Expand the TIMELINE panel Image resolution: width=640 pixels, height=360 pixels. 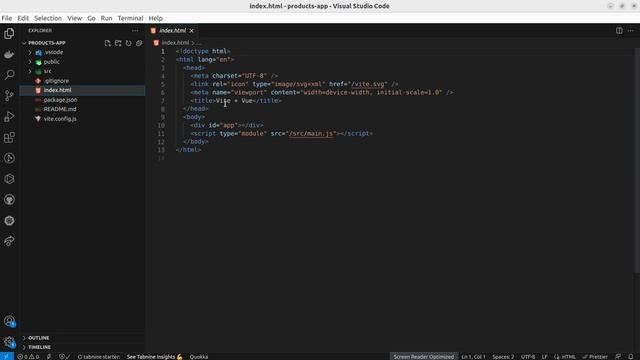pyautogui.click(x=39, y=347)
